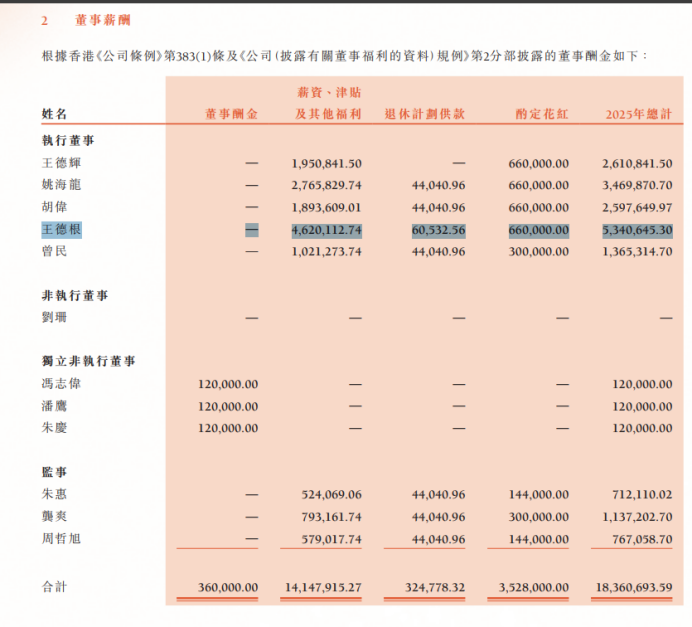Click the value 1,893,609.01
This screenshot has height=627, width=692.
pos(327,208)
